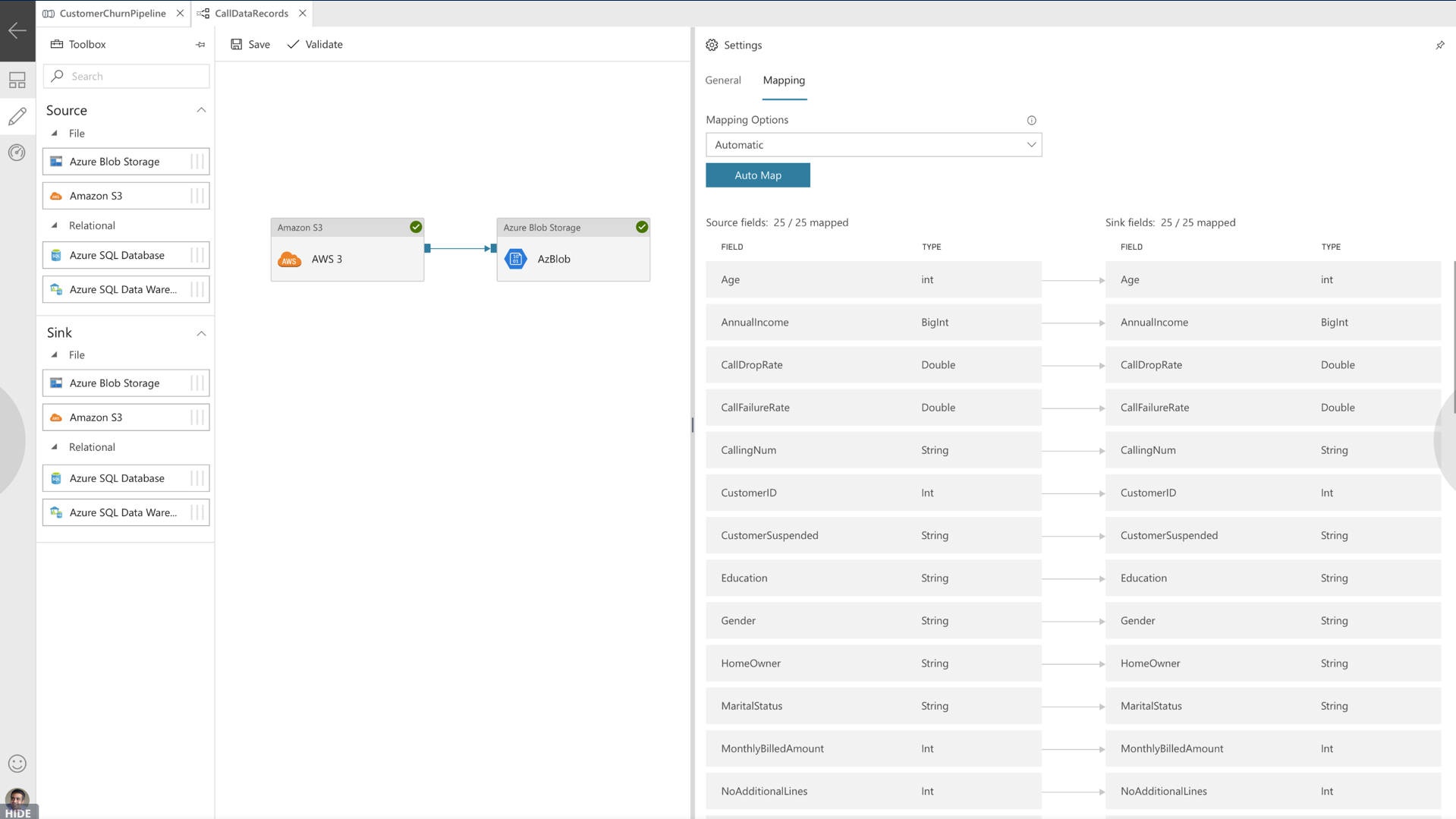Click the Toolbox search field
This screenshot has width=1456, height=819.
click(x=126, y=76)
